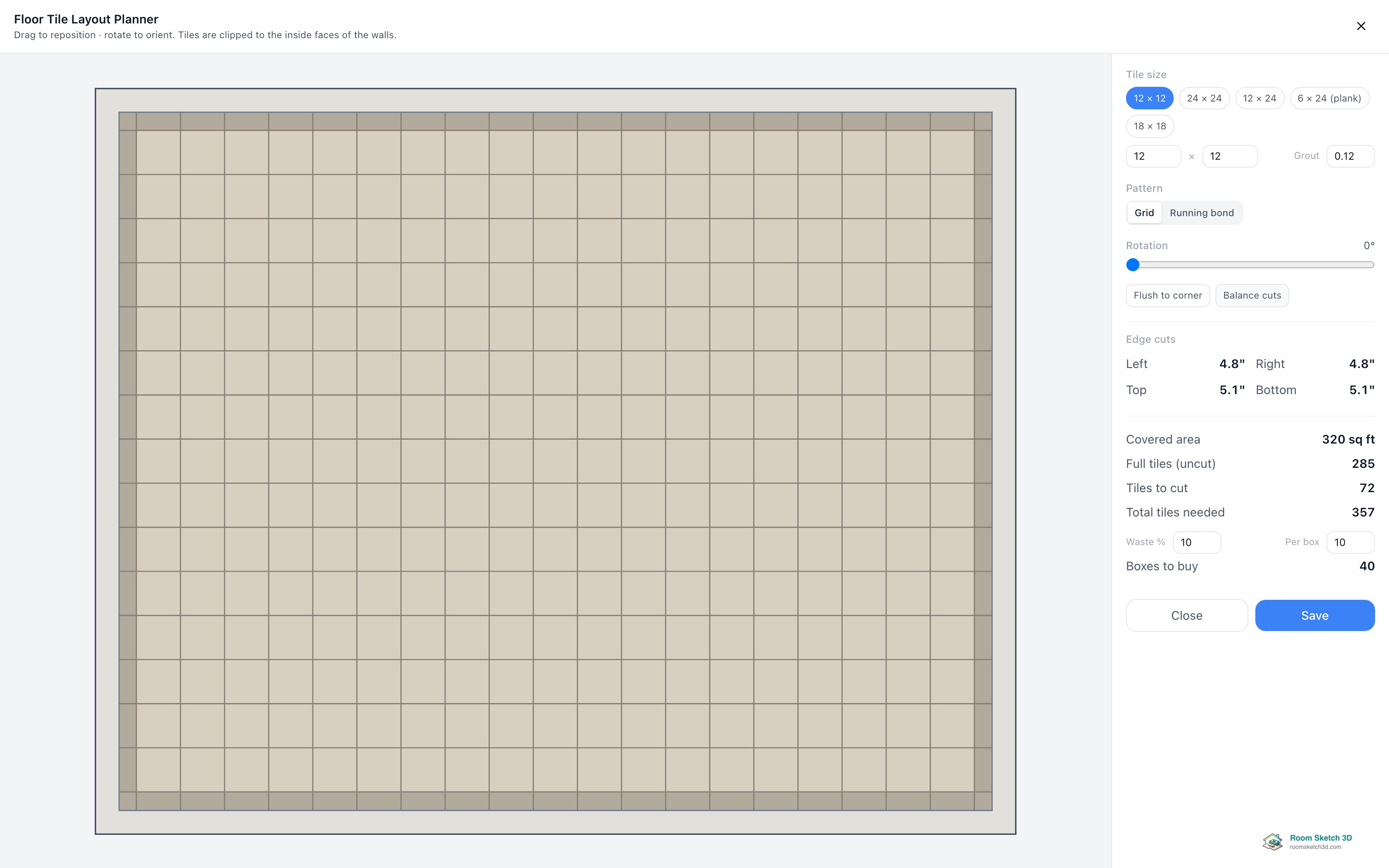Click the Floor Tile Layout Planner title
Viewport: 1389px width, 868px height.
tap(86, 19)
